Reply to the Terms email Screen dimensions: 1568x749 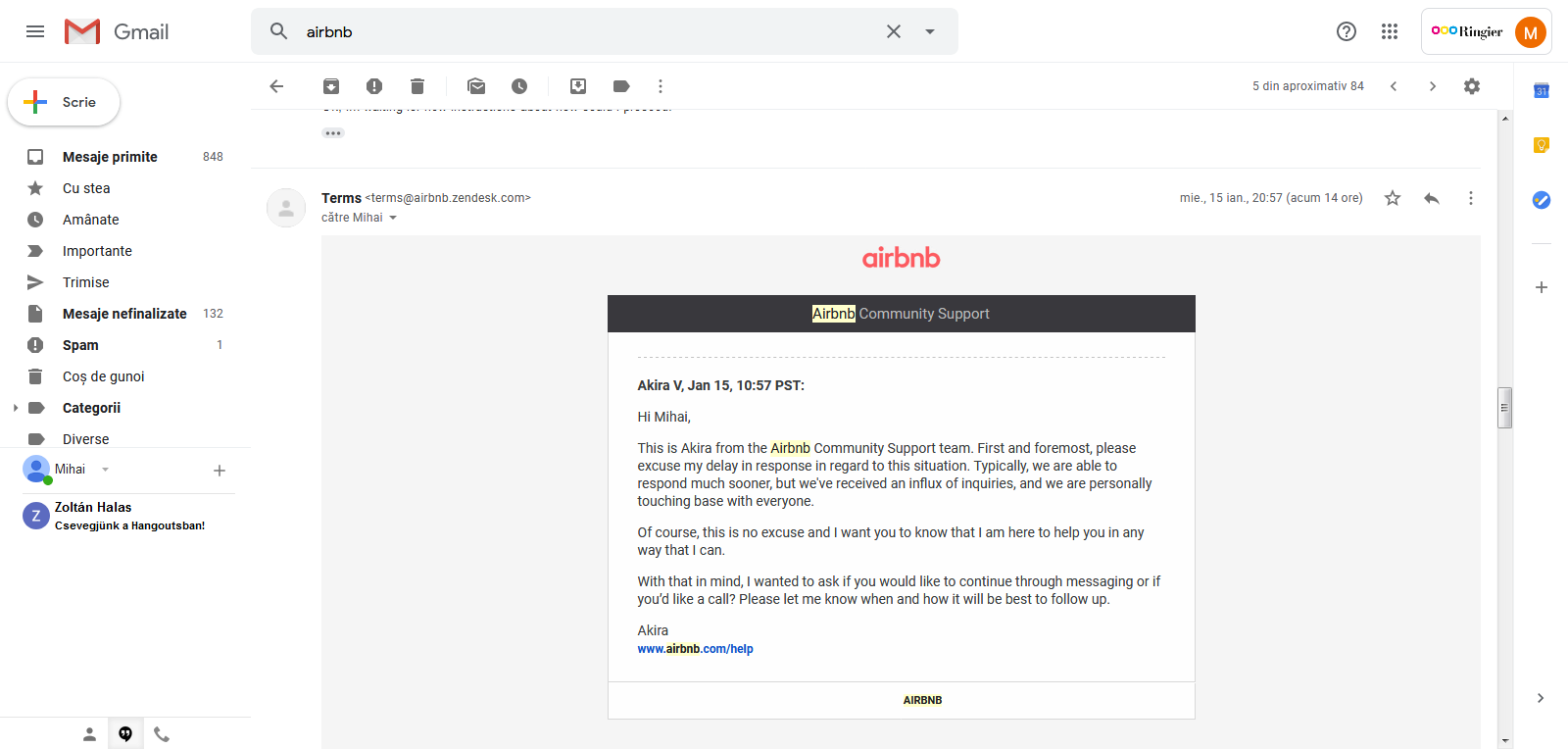[x=1432, y=198]
